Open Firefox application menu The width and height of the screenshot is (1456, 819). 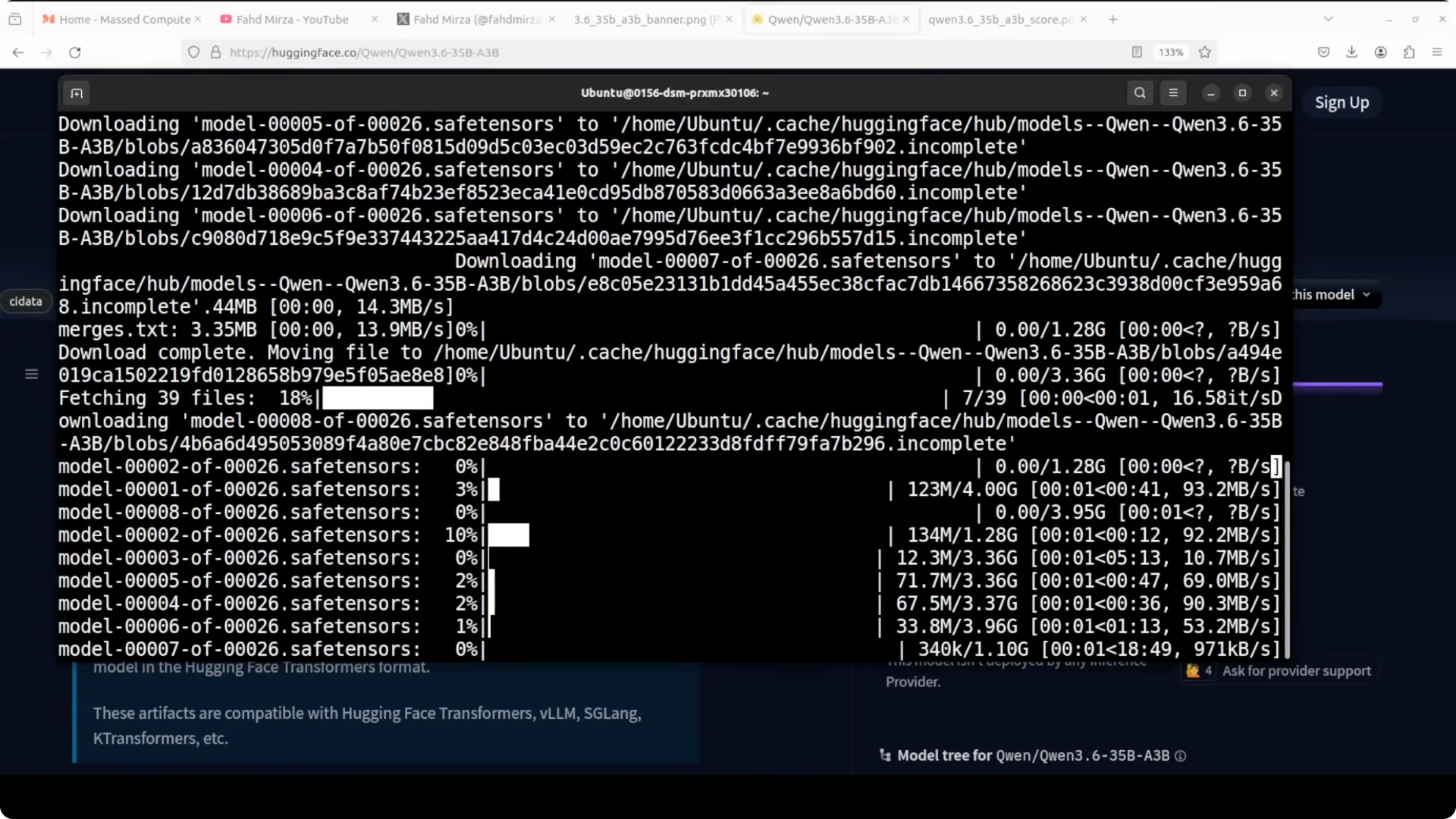tap(1437, 52)
